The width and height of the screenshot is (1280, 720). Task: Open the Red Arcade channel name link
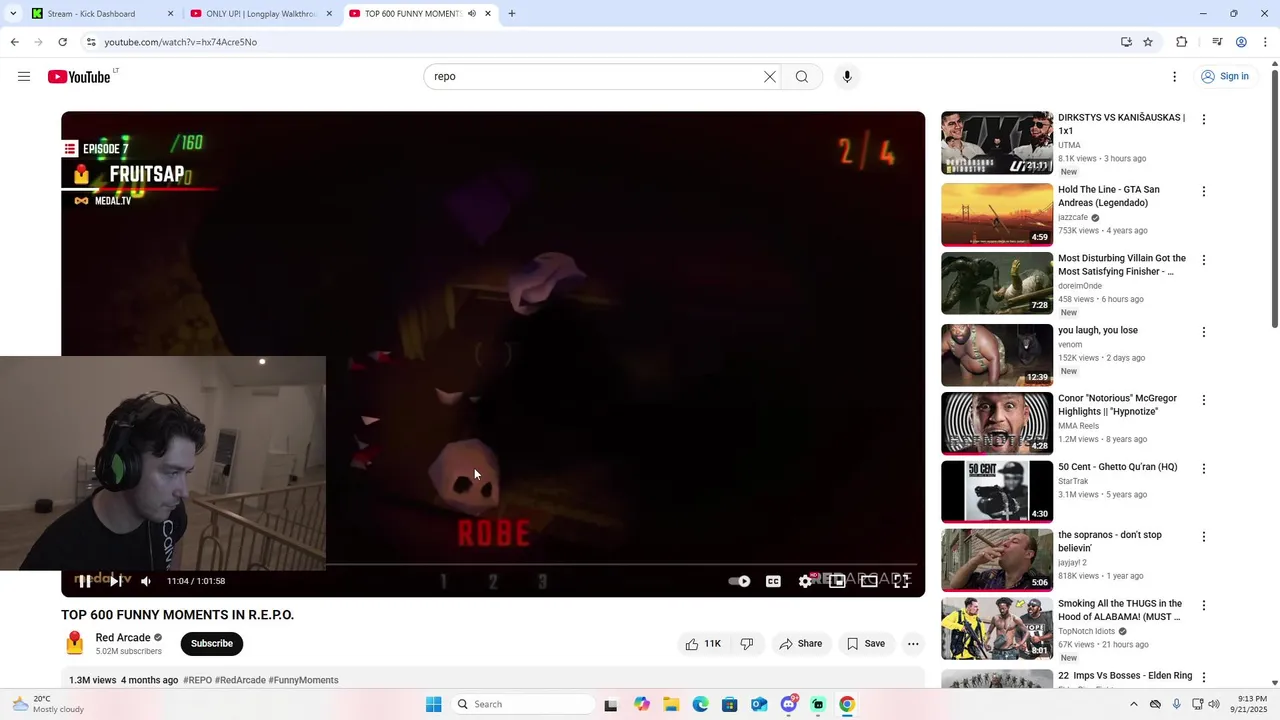pyautogui.click(x=123, y=638)
